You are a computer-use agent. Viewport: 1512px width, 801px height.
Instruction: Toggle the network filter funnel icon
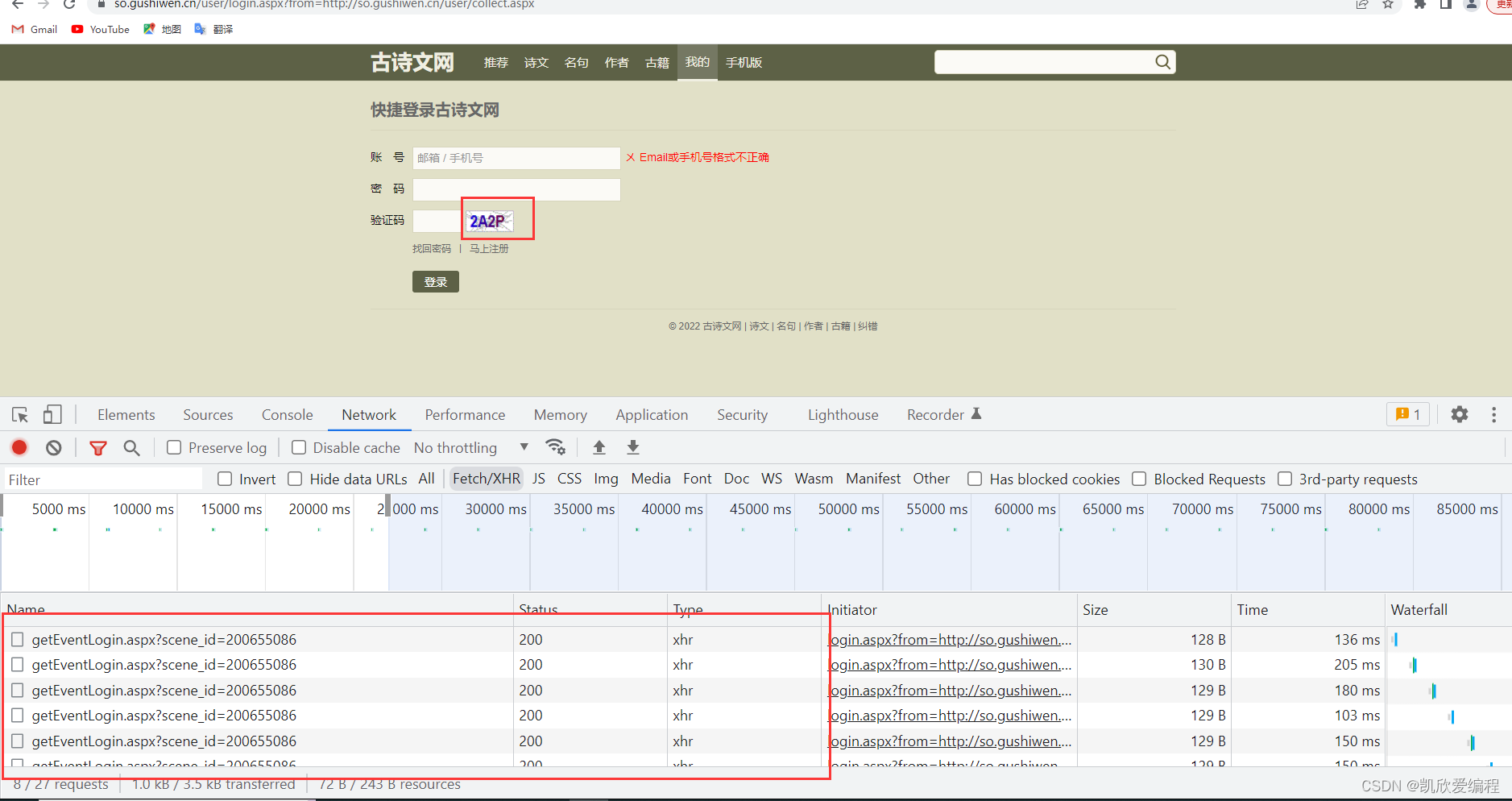[x=98, y=448]
